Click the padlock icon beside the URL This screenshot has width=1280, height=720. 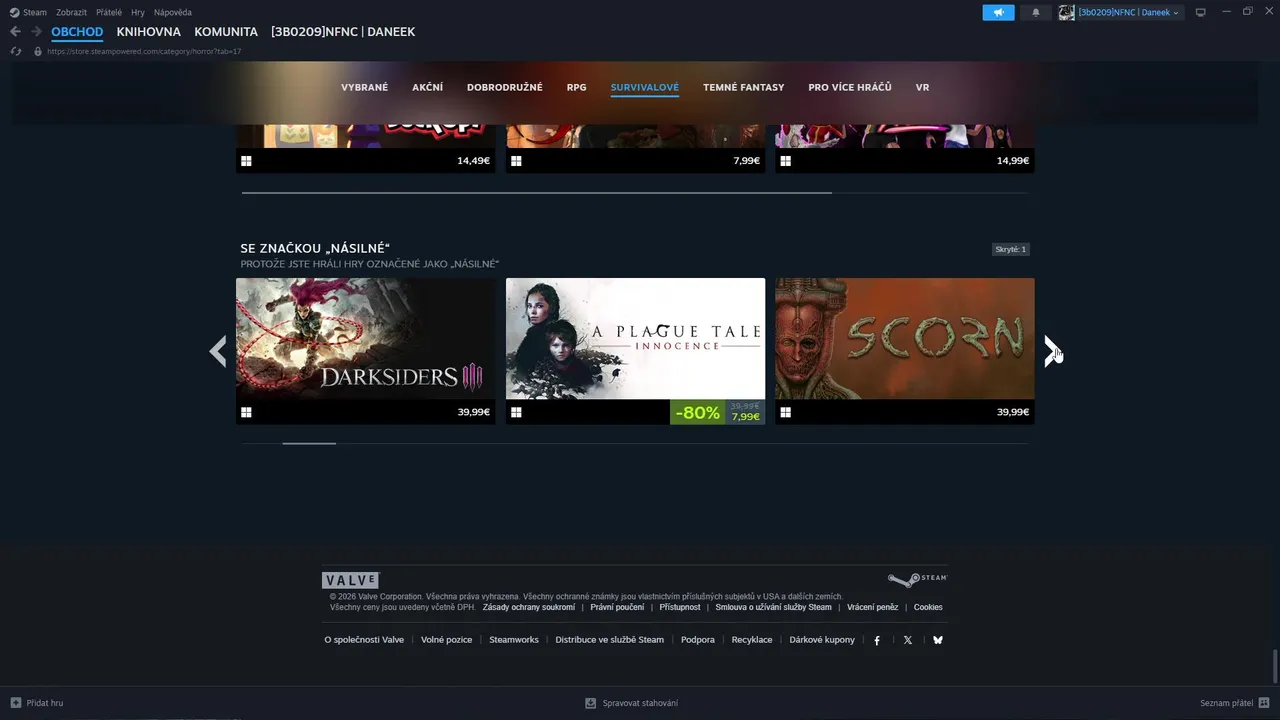tap(38, 51)
